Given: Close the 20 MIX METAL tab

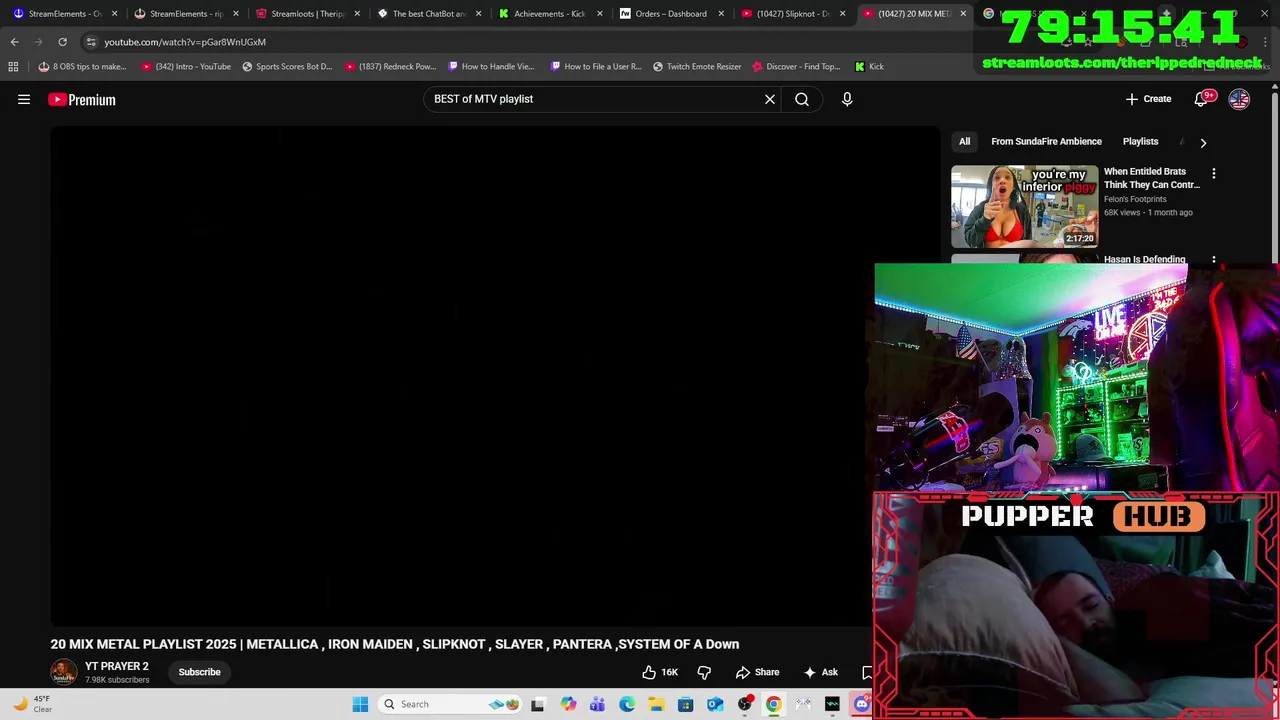Looking at the screenshot, I should 963,14.
